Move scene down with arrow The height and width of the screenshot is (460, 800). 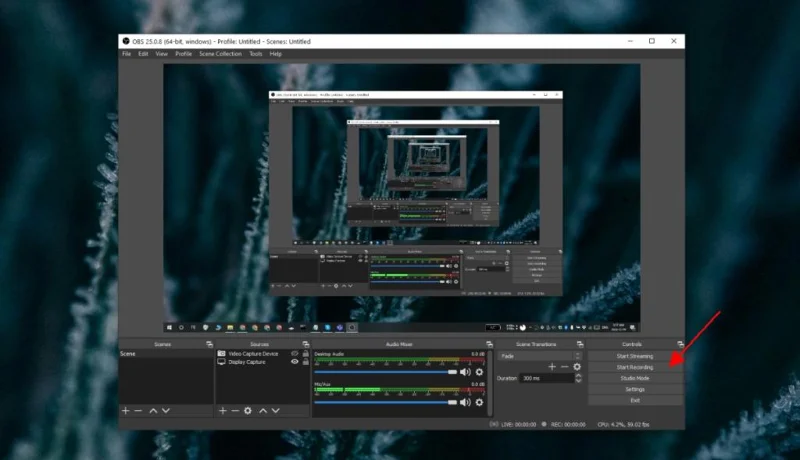(x=166, y=411)
